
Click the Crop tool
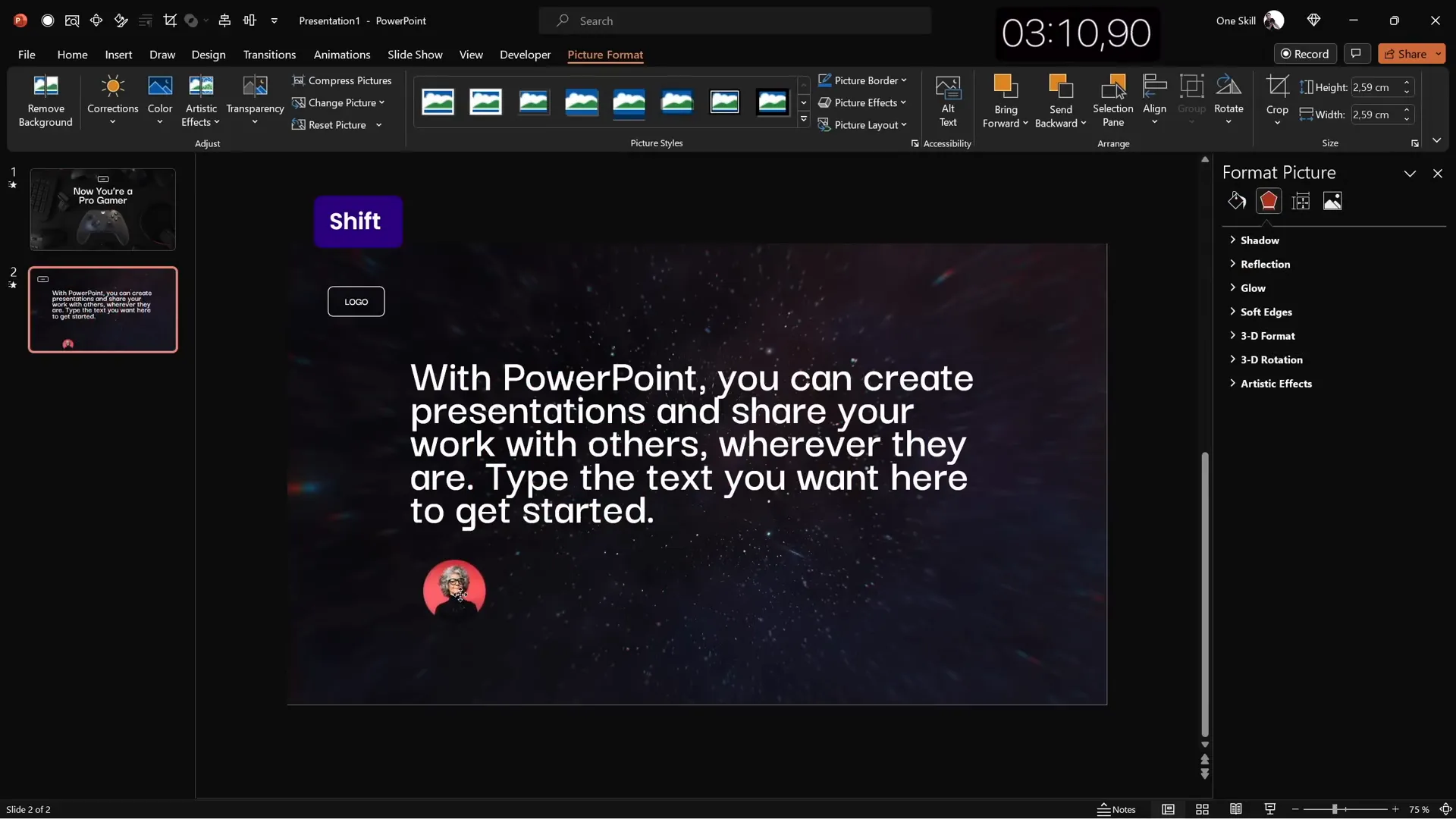pos(1277,101)
